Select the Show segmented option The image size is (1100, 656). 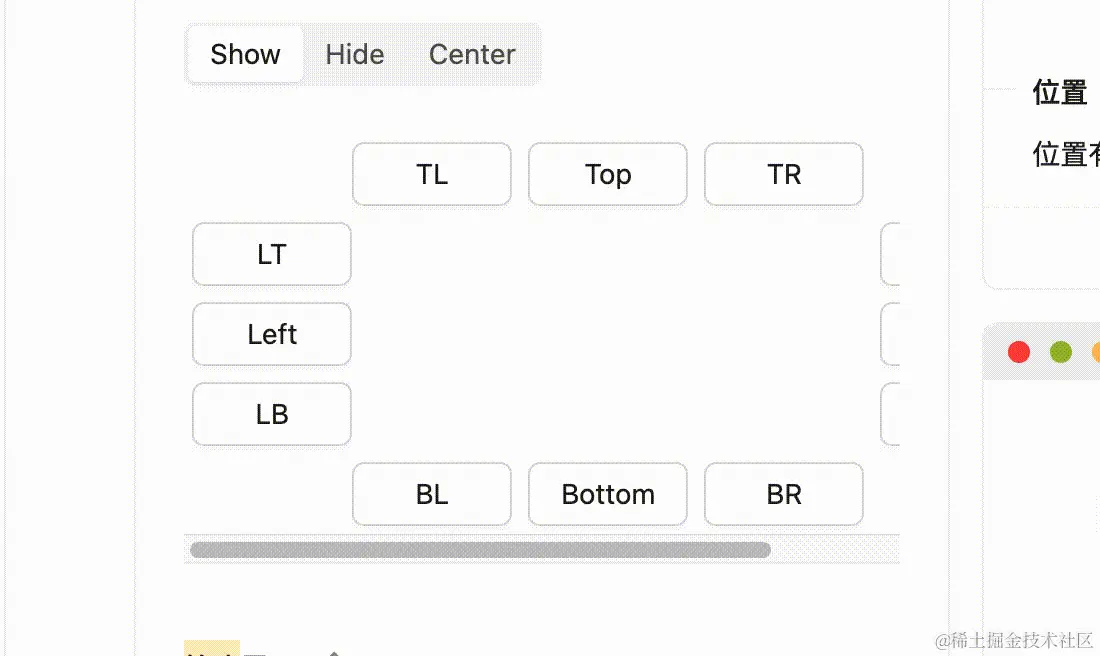pyautogui.click(x=245, y=54)
